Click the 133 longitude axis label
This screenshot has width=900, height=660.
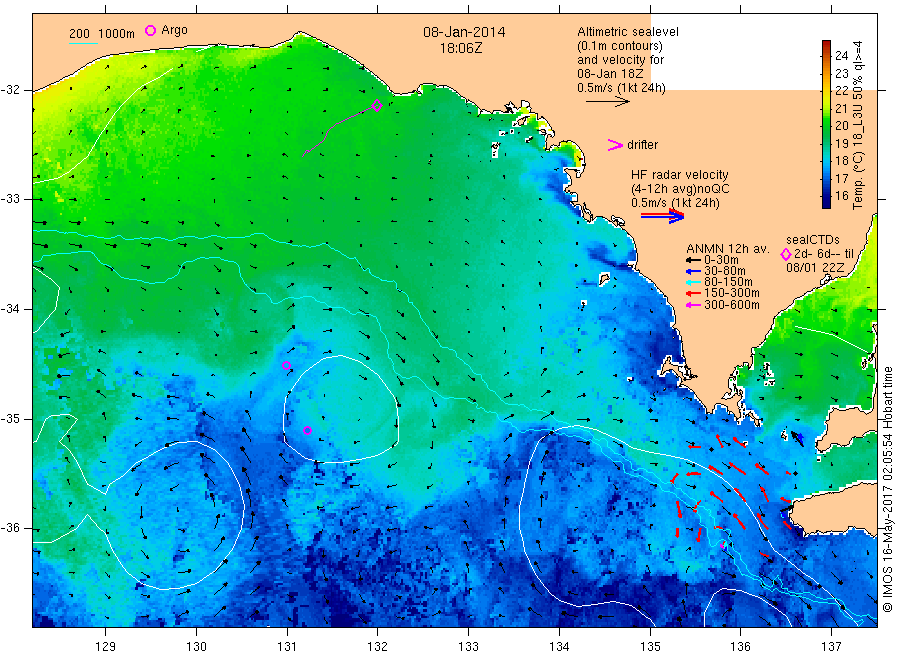pos(468,647)
